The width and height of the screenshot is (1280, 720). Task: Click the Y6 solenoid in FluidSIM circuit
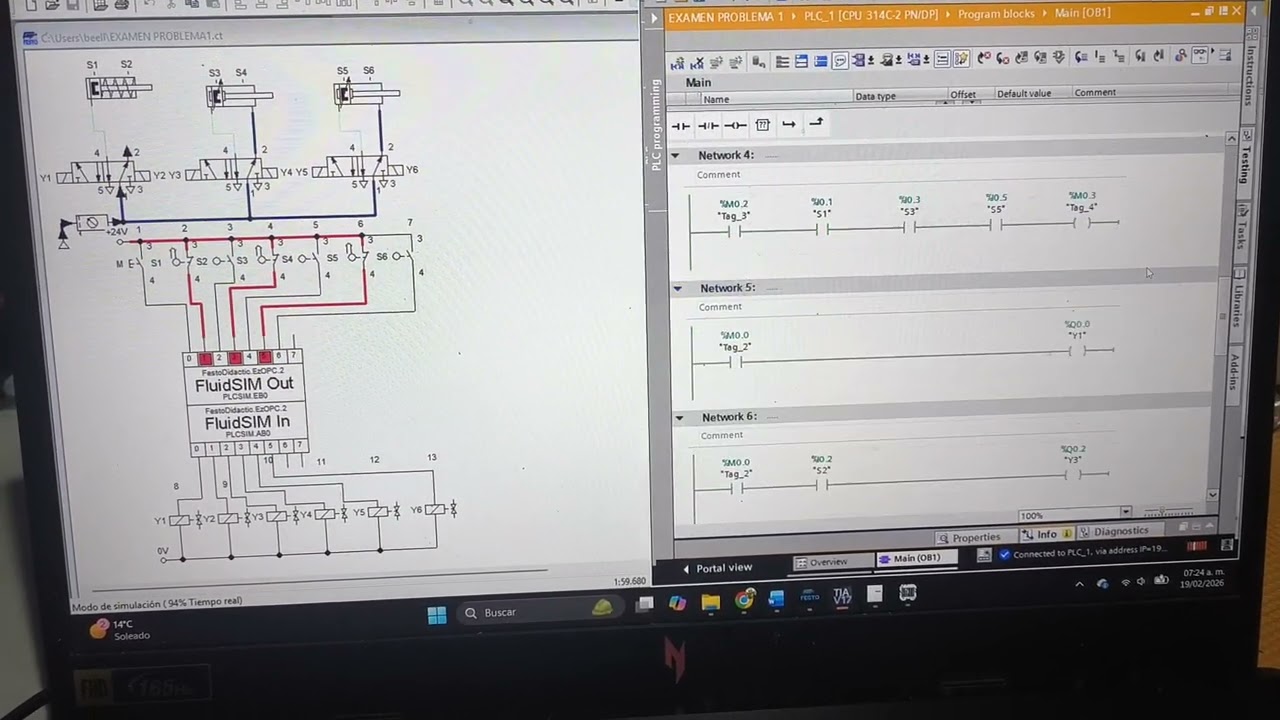[436, 510]
